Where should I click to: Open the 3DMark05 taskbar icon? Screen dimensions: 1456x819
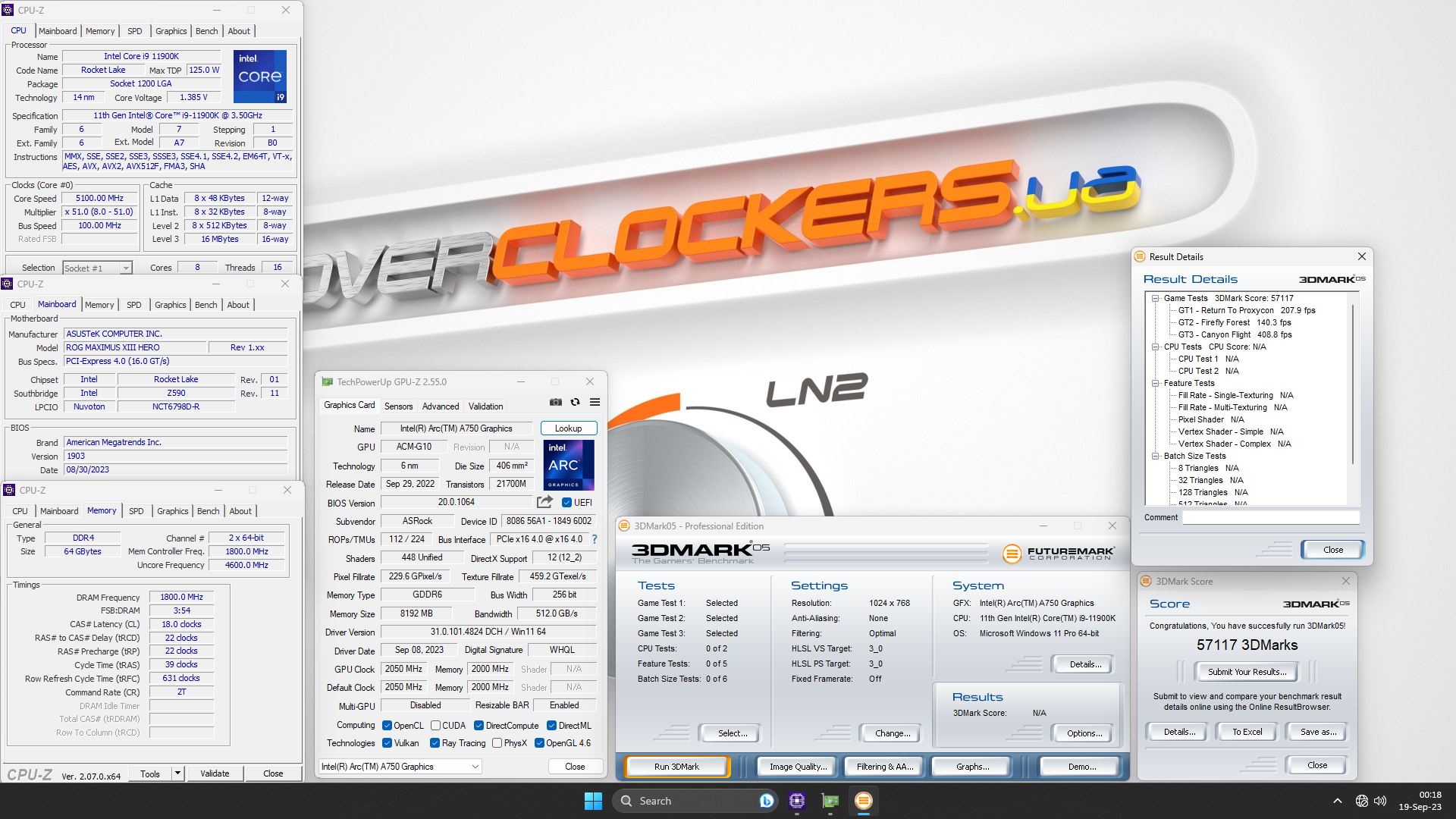(864, 801)
